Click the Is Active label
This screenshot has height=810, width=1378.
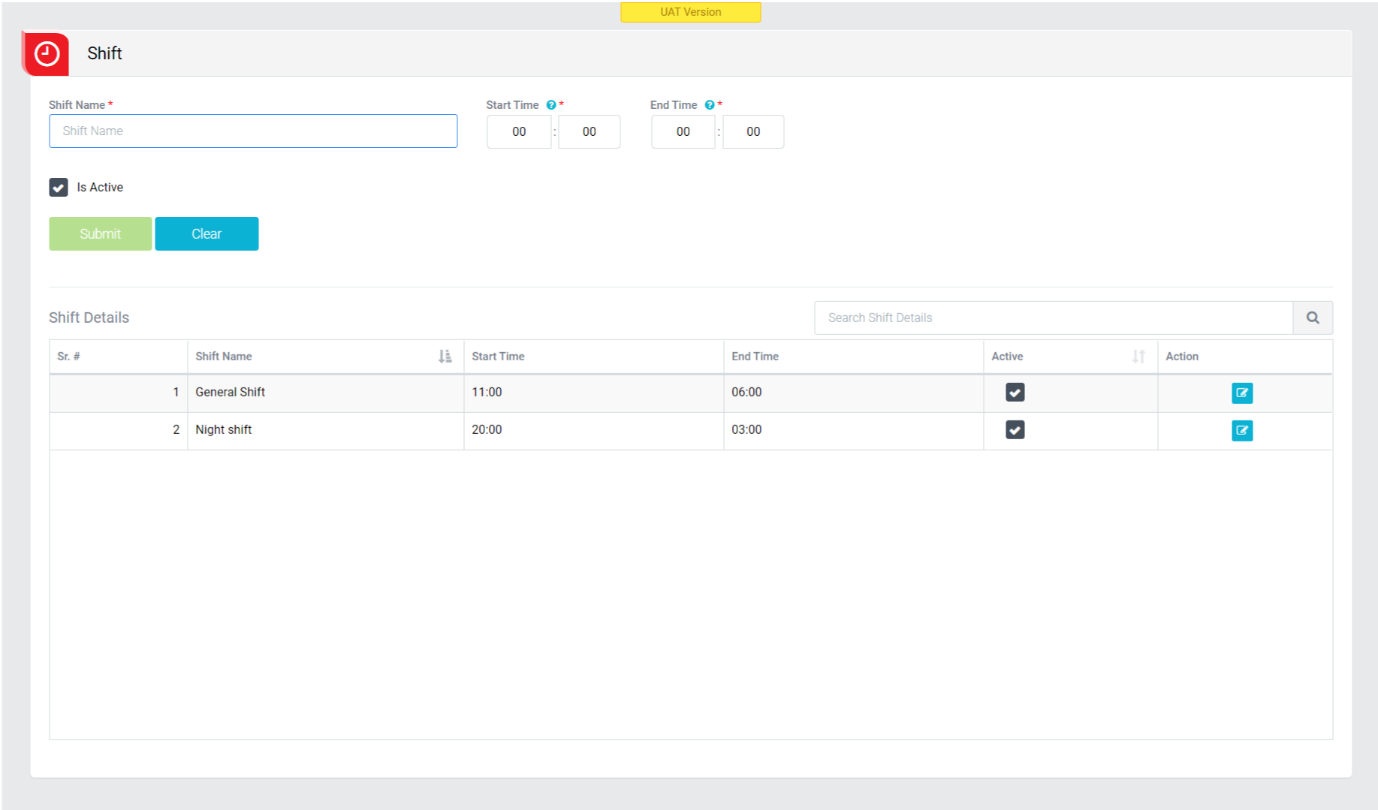(x=100, y=187)
